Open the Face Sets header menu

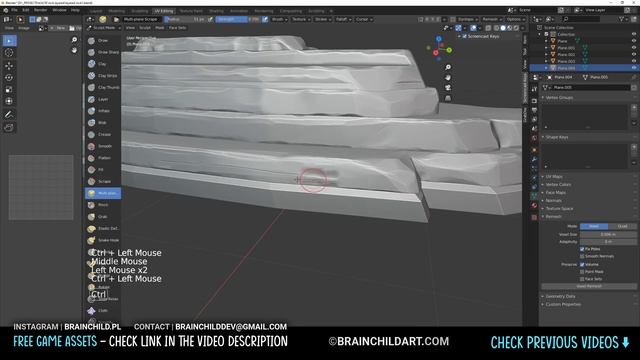(x=178, y=28)
